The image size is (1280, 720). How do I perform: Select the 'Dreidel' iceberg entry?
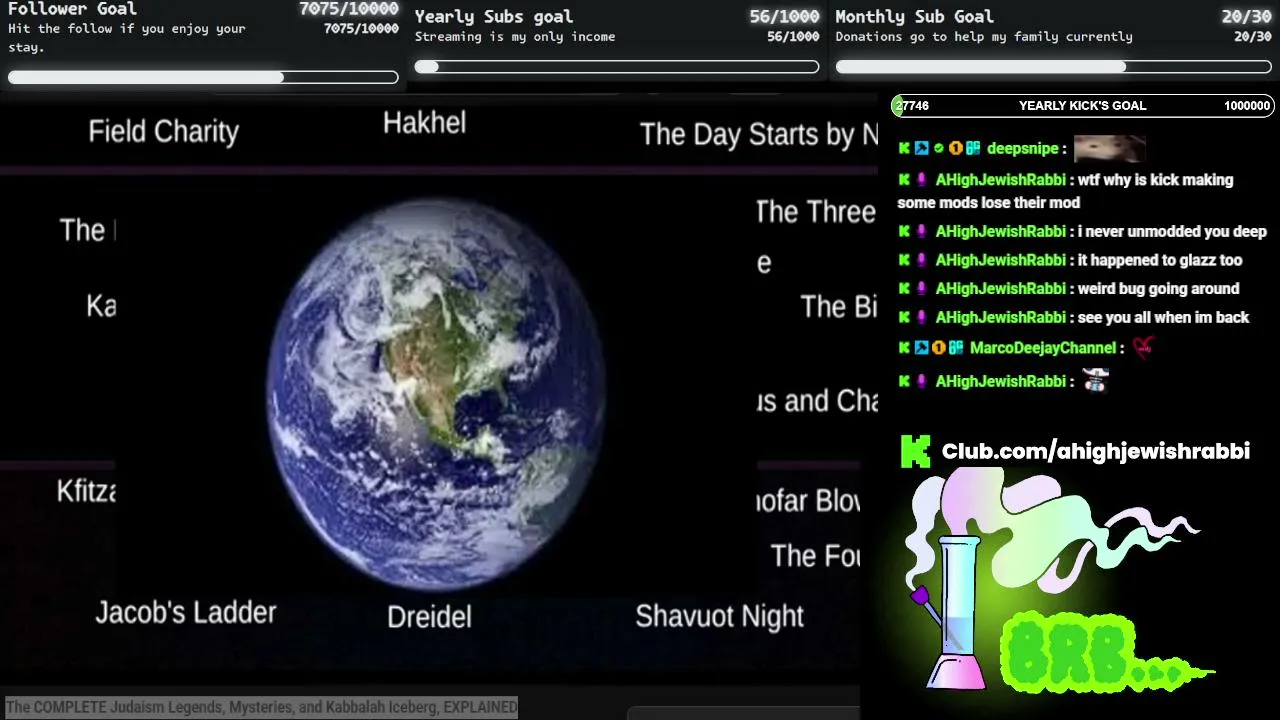pos(430,616)
